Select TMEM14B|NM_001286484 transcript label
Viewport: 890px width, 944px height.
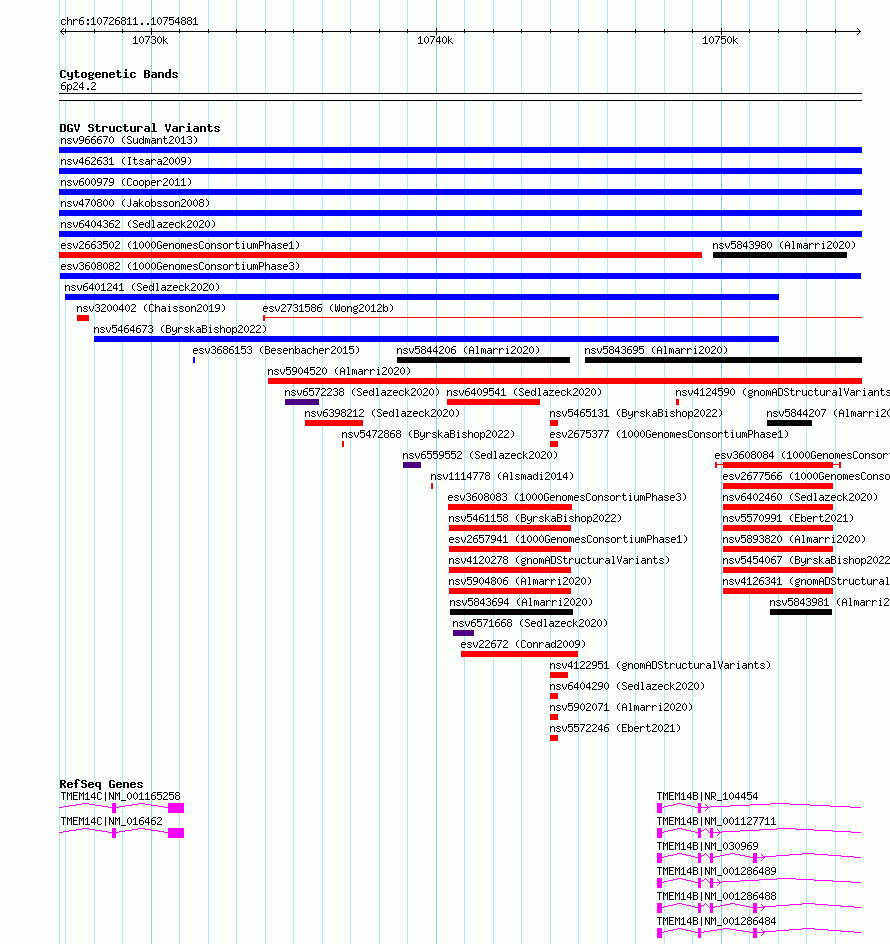point(716,922)
